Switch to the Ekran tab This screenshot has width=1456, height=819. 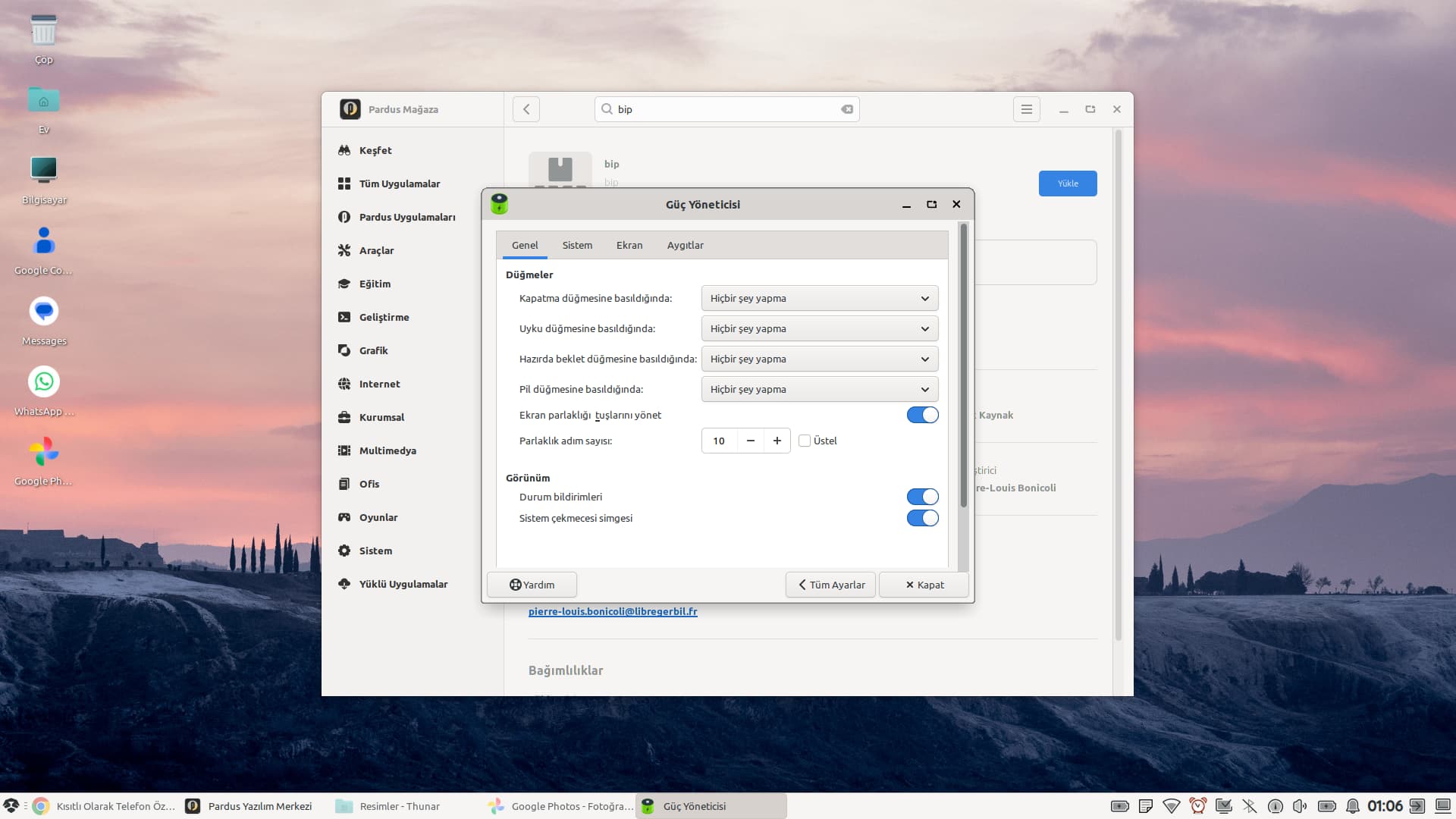coord(629,245)
